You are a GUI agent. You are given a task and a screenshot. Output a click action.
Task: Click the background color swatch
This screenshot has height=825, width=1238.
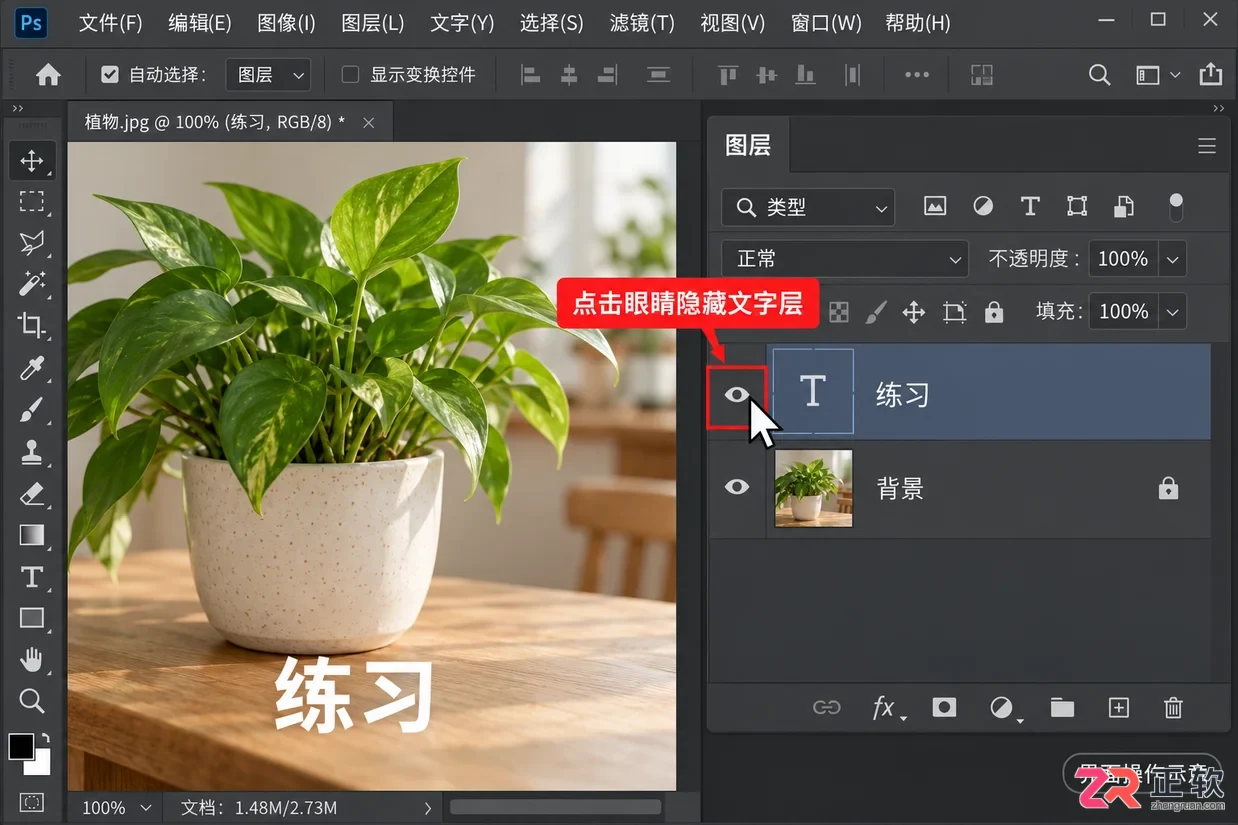[40, 764]
